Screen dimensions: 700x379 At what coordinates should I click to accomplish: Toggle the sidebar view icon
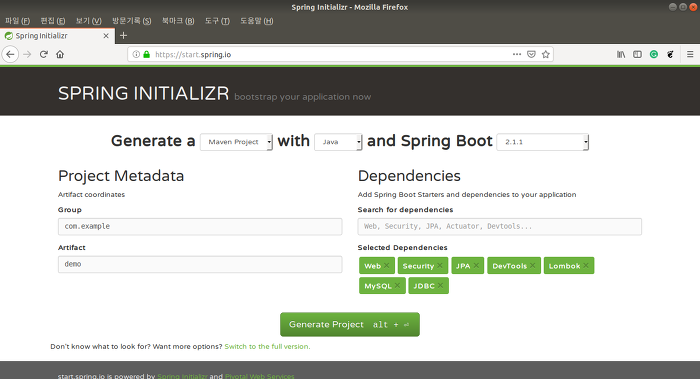(638, 54)
